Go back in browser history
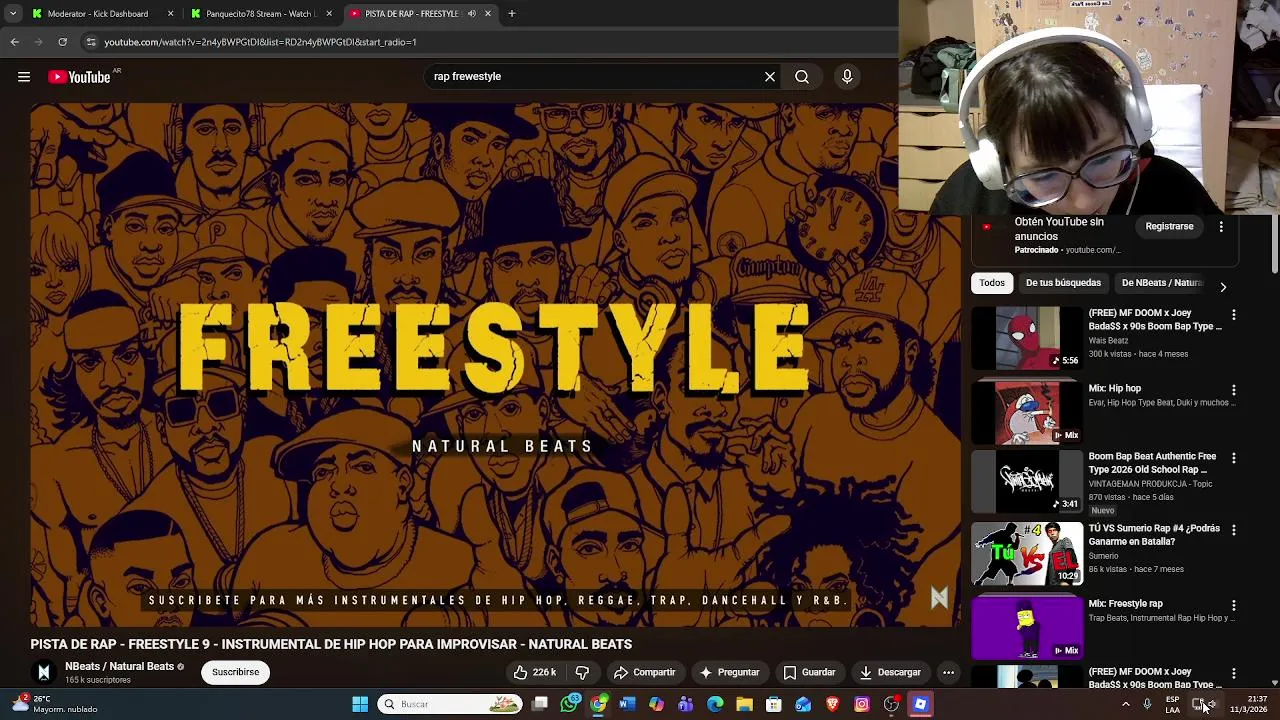This screenshot has height=720, width=1280. click(x=14, y=42)
